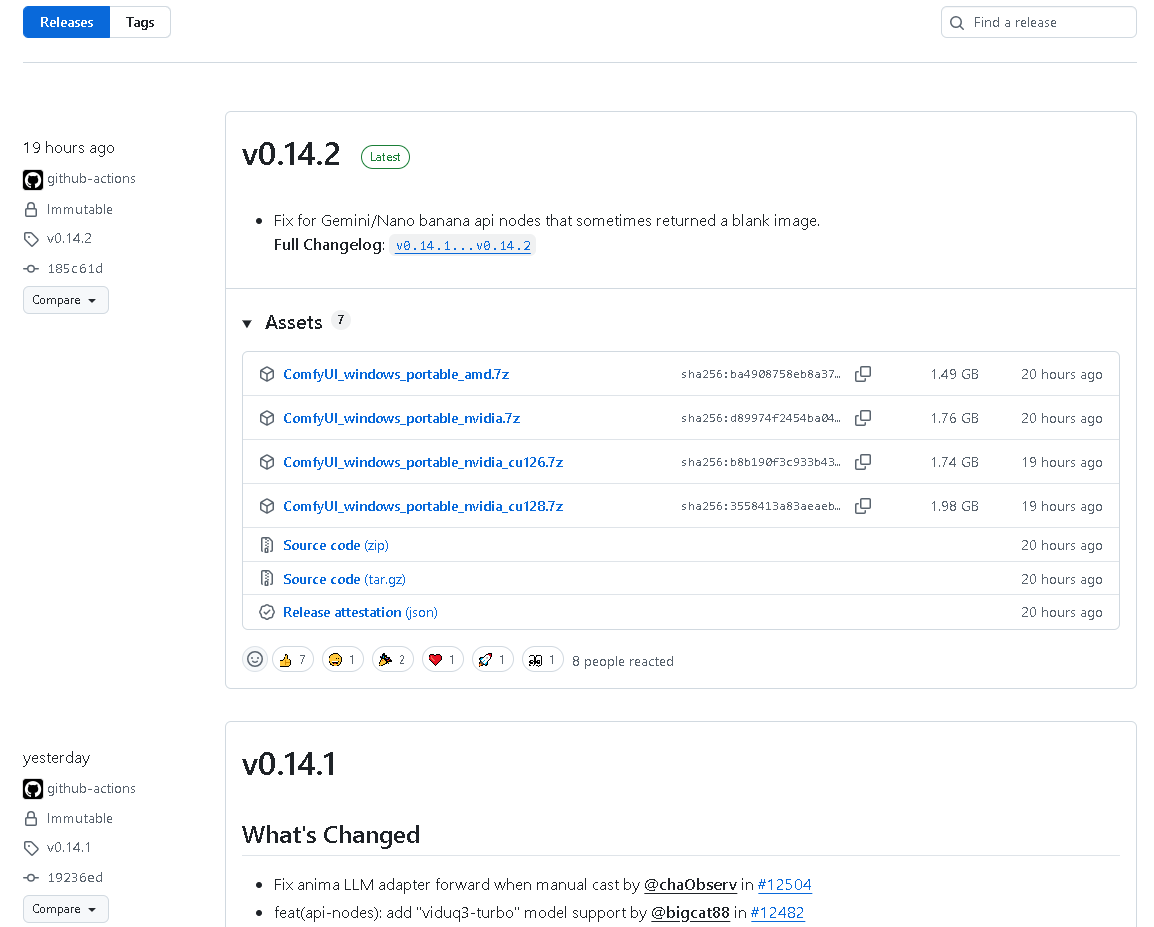Copy sha256 for ComfyUI_windows_portable_amd.7z
This screenshot has height=927, width=1154.
[x=863, y=374]
